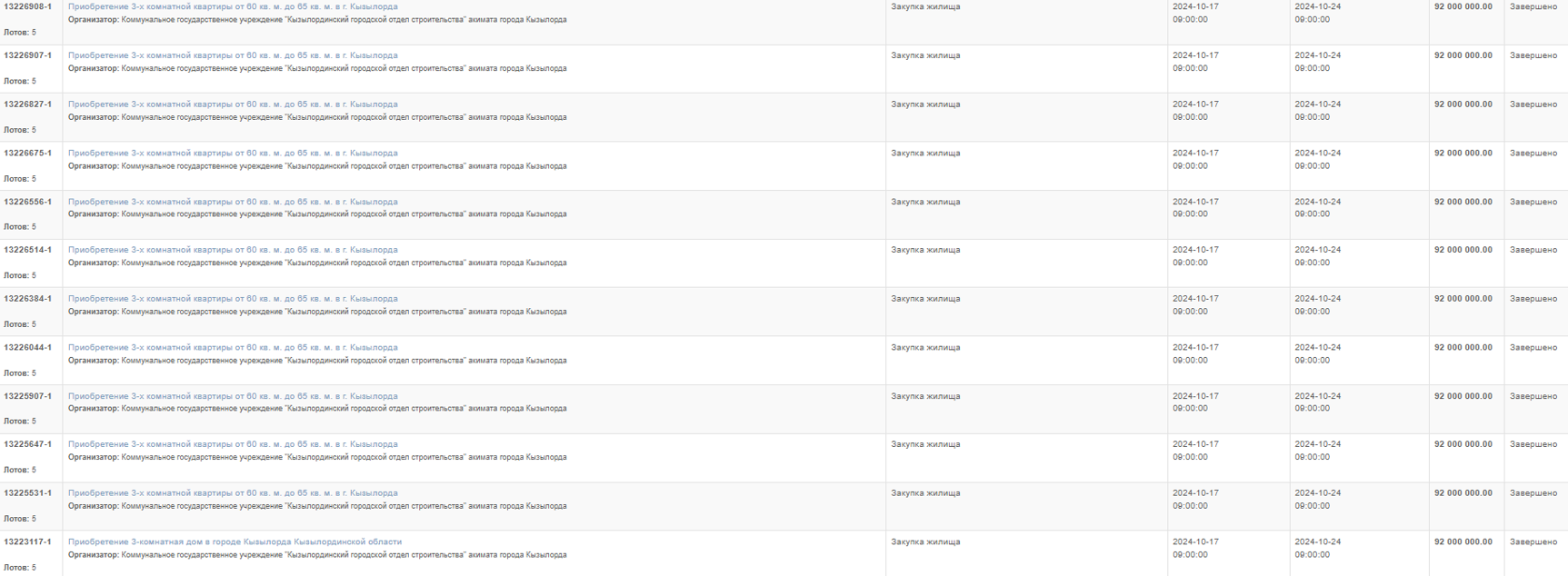Open the apartment purchase link for announcement 13225531-1

233,493
